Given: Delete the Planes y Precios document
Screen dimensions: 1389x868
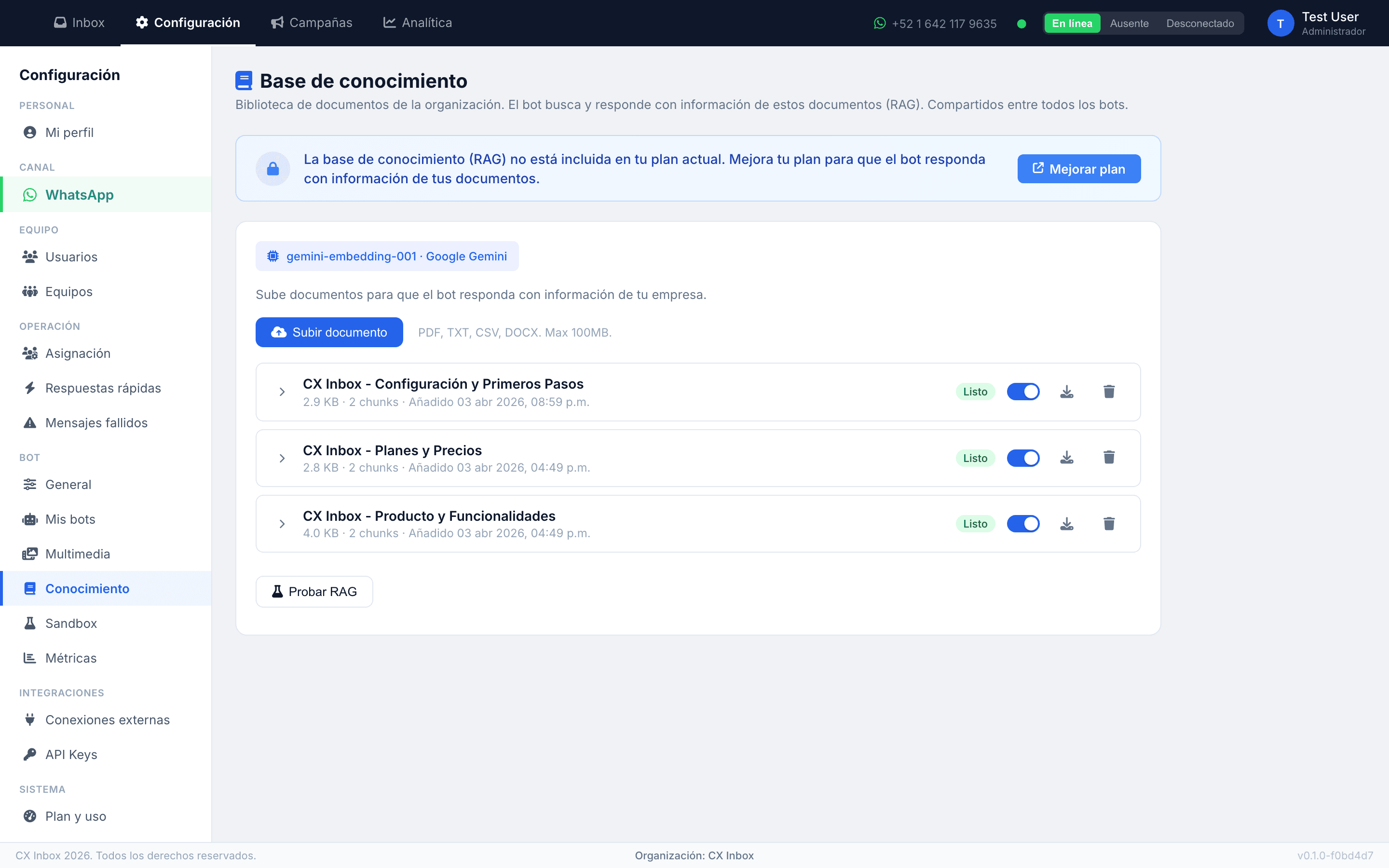Looking at the screenshot, I should pos(1109,458).
